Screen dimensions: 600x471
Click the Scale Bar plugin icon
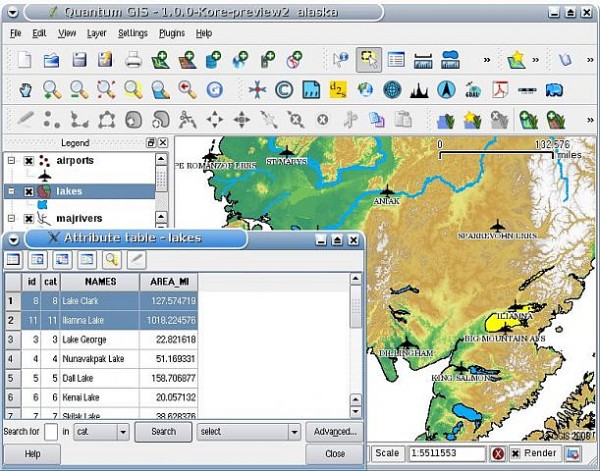click(527, 90)
